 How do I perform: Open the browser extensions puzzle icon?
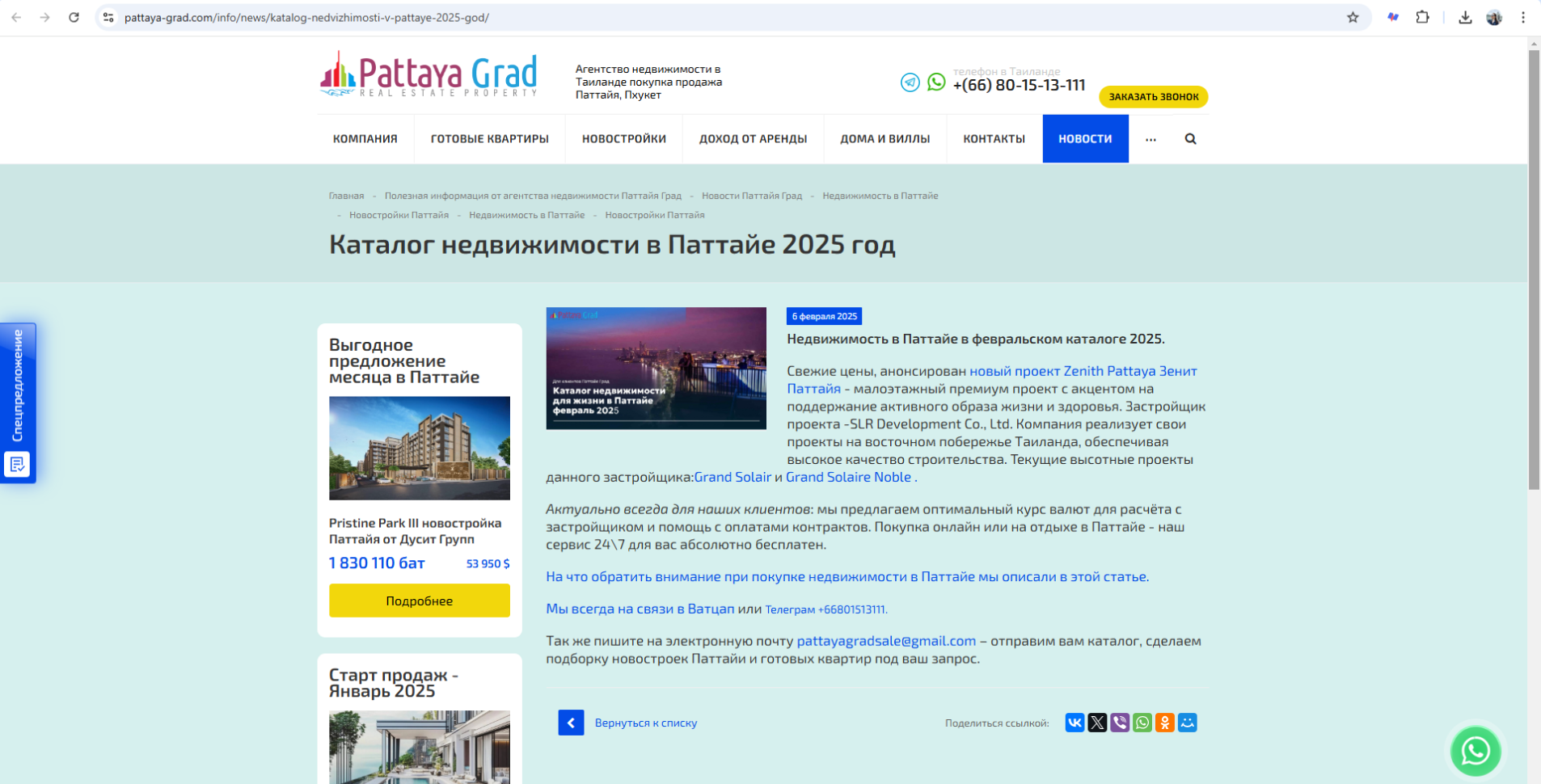(x=1422, y=17)
